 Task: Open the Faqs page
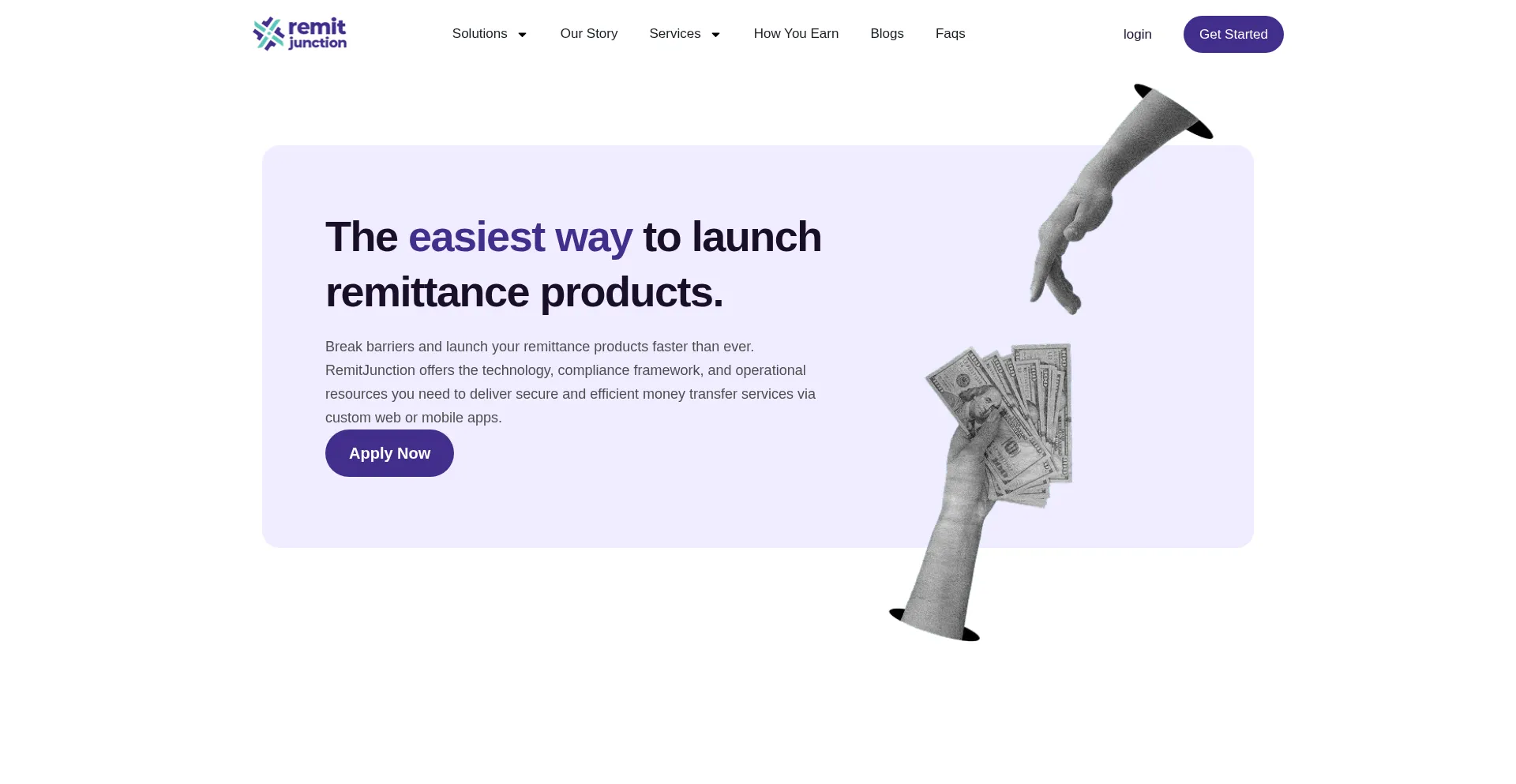[x=950, y=34]
